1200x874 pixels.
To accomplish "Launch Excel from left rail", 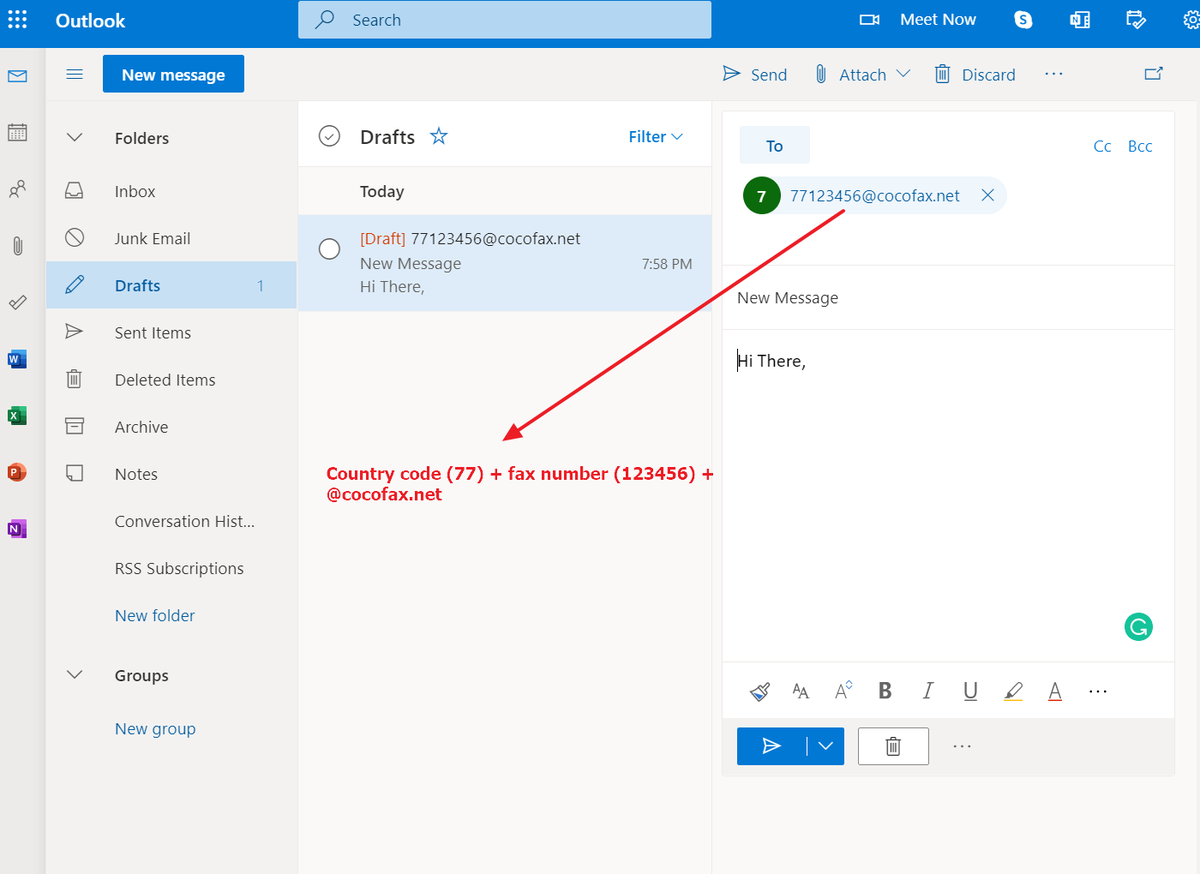I will point(17,415).
